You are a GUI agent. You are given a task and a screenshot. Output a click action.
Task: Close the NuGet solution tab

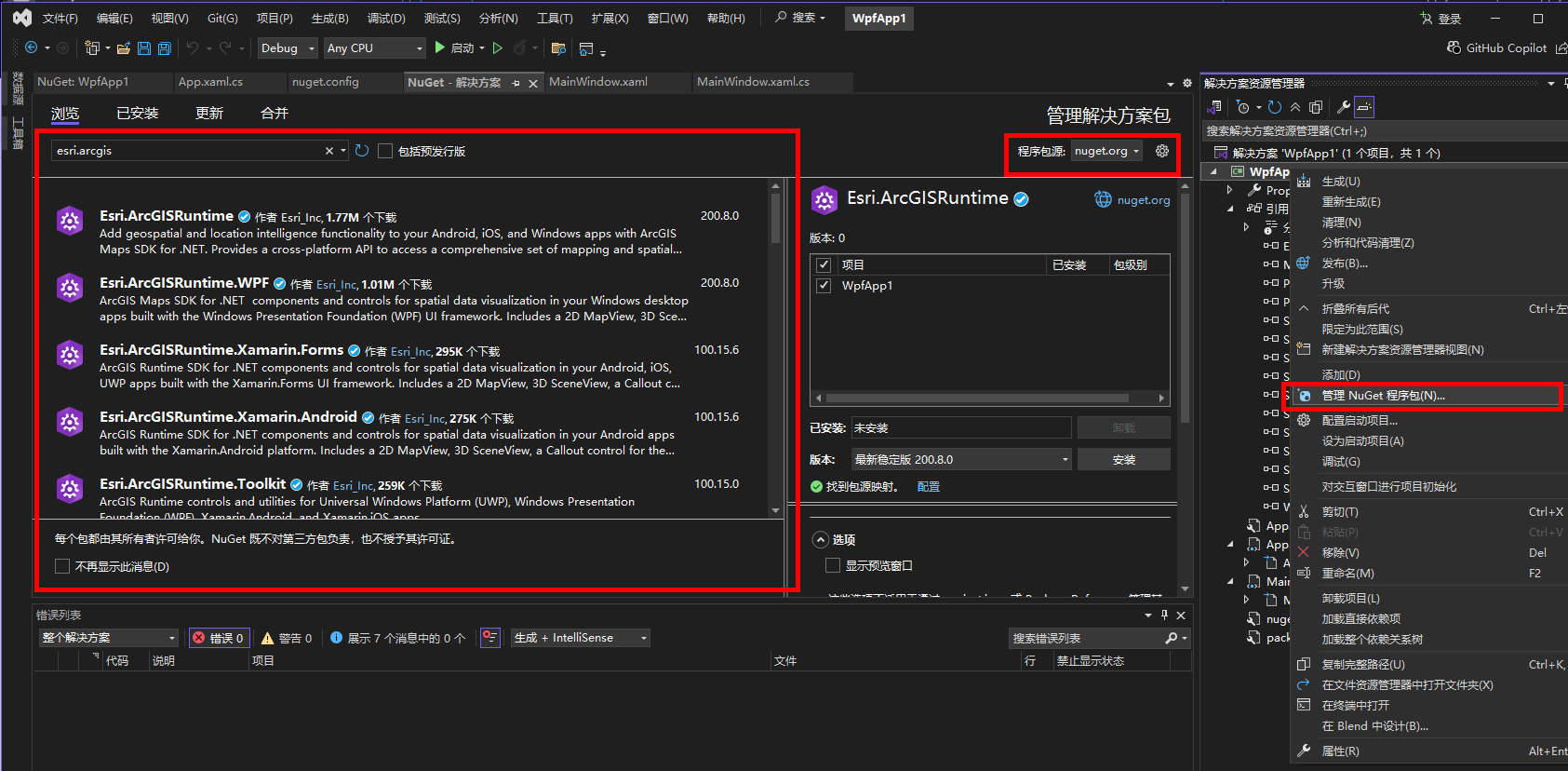click(x=533, y=83)
